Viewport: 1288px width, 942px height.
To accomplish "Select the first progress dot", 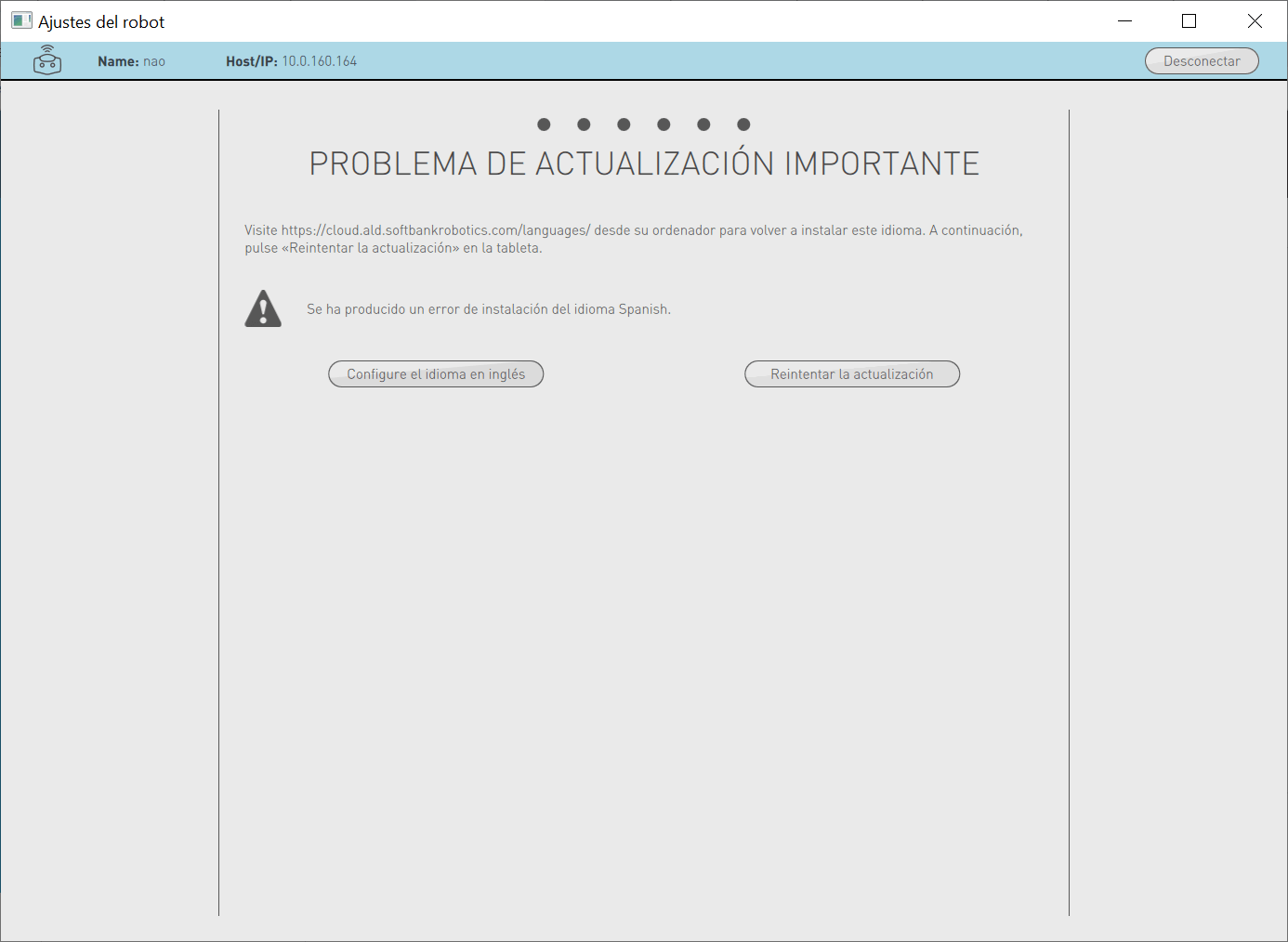I will coord(545,124).
